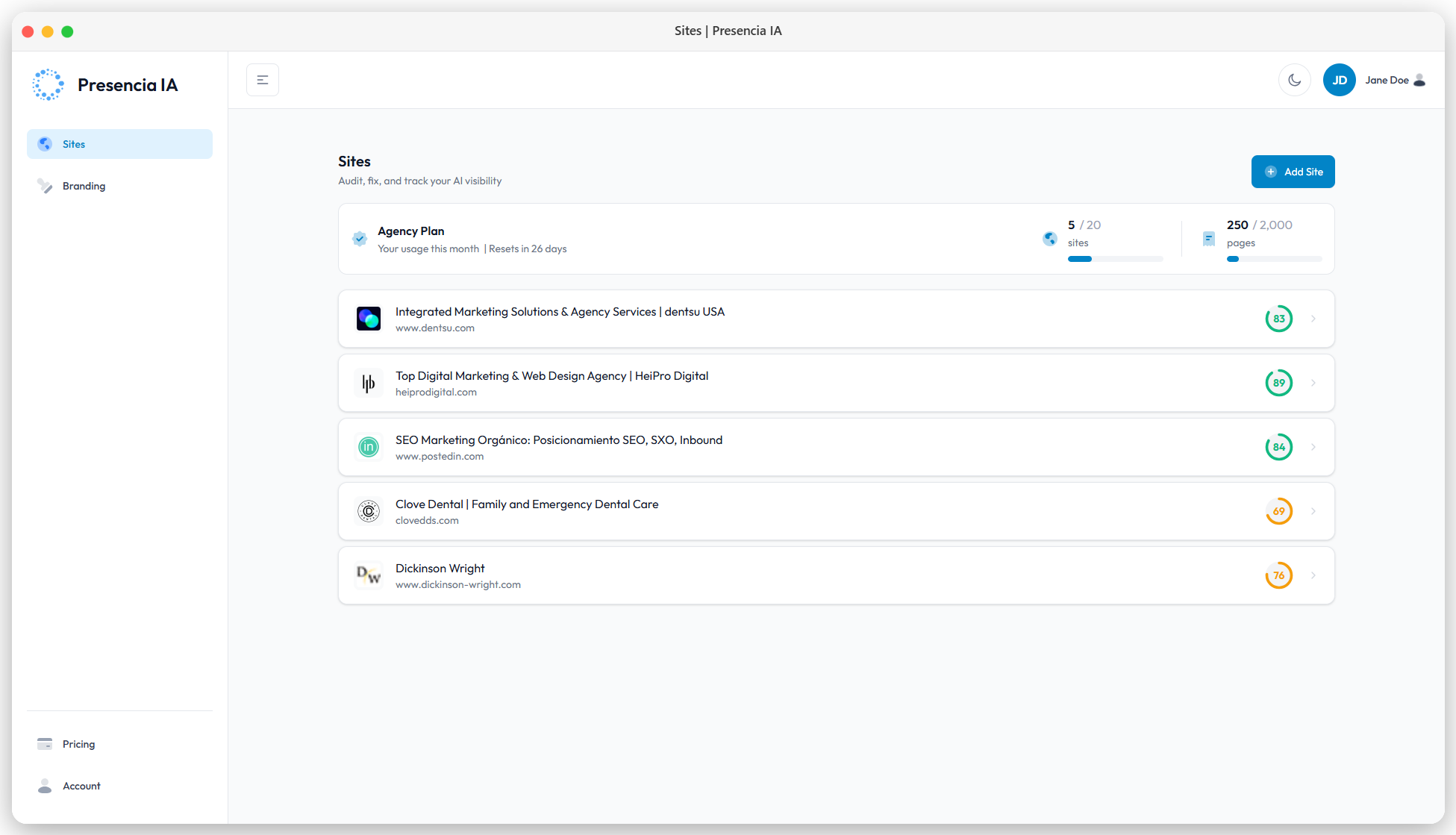Click the Clove Dental site favicon
Viewport: 1456px width, 835px height.
[369, 511]
